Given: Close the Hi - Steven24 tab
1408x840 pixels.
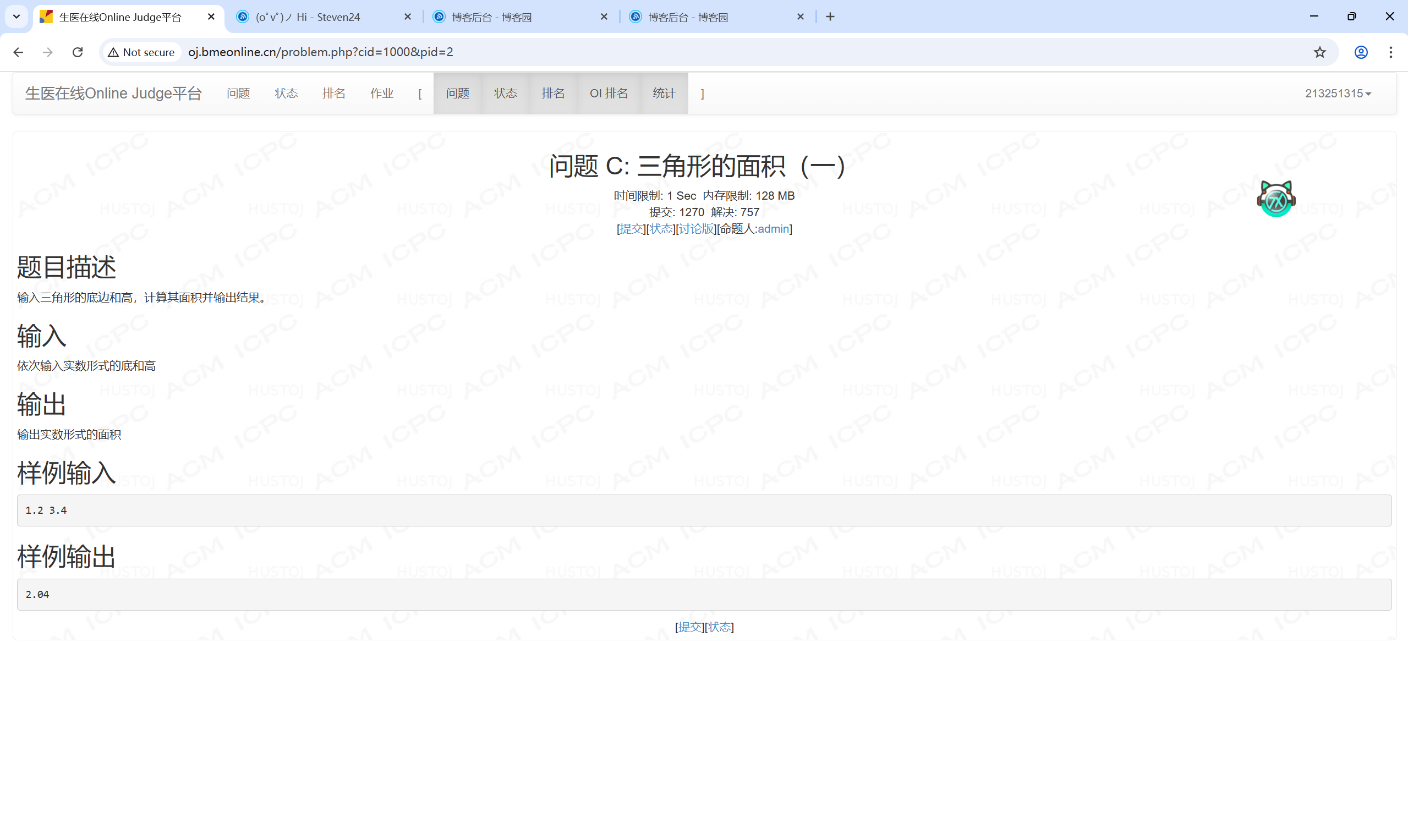Looking at the screenshot, I should coord(407,17).
